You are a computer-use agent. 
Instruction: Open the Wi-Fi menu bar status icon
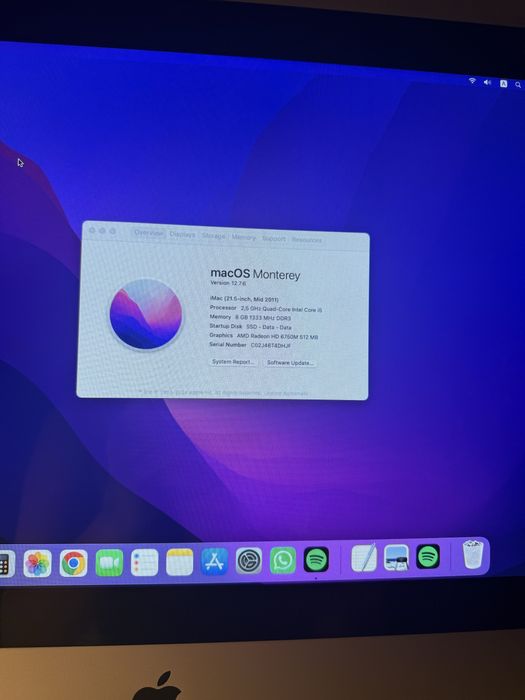click(x=472, y=81)
